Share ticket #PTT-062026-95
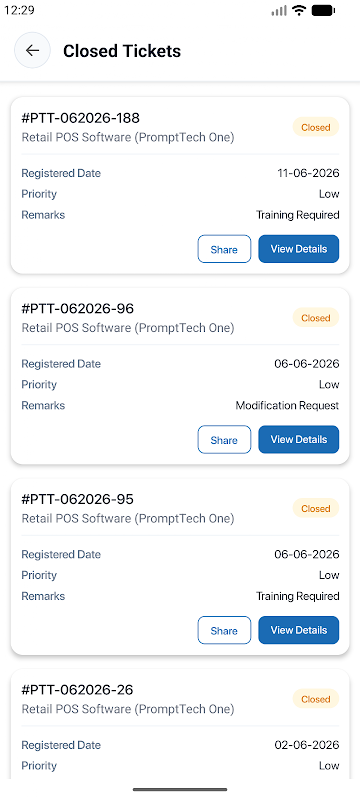360x800 pixels. pyautogui.click(x=224, y=631)
